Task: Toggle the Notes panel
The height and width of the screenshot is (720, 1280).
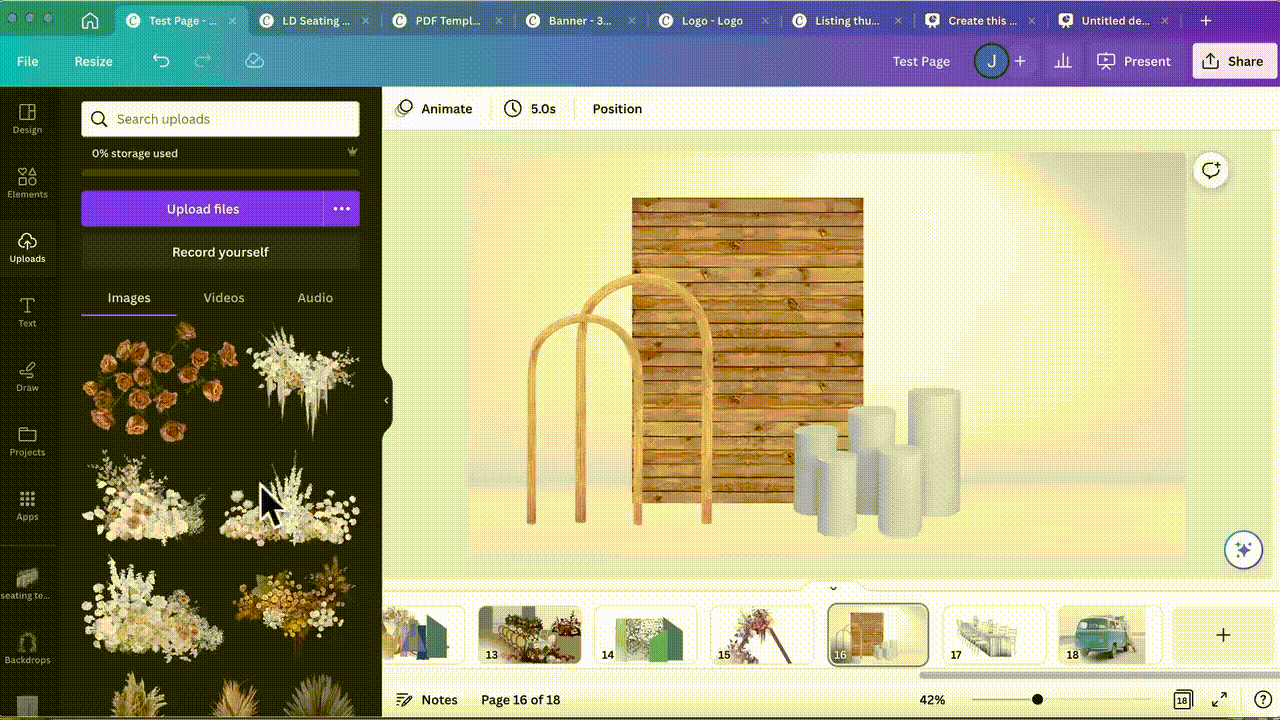Action: pos(427,700)
